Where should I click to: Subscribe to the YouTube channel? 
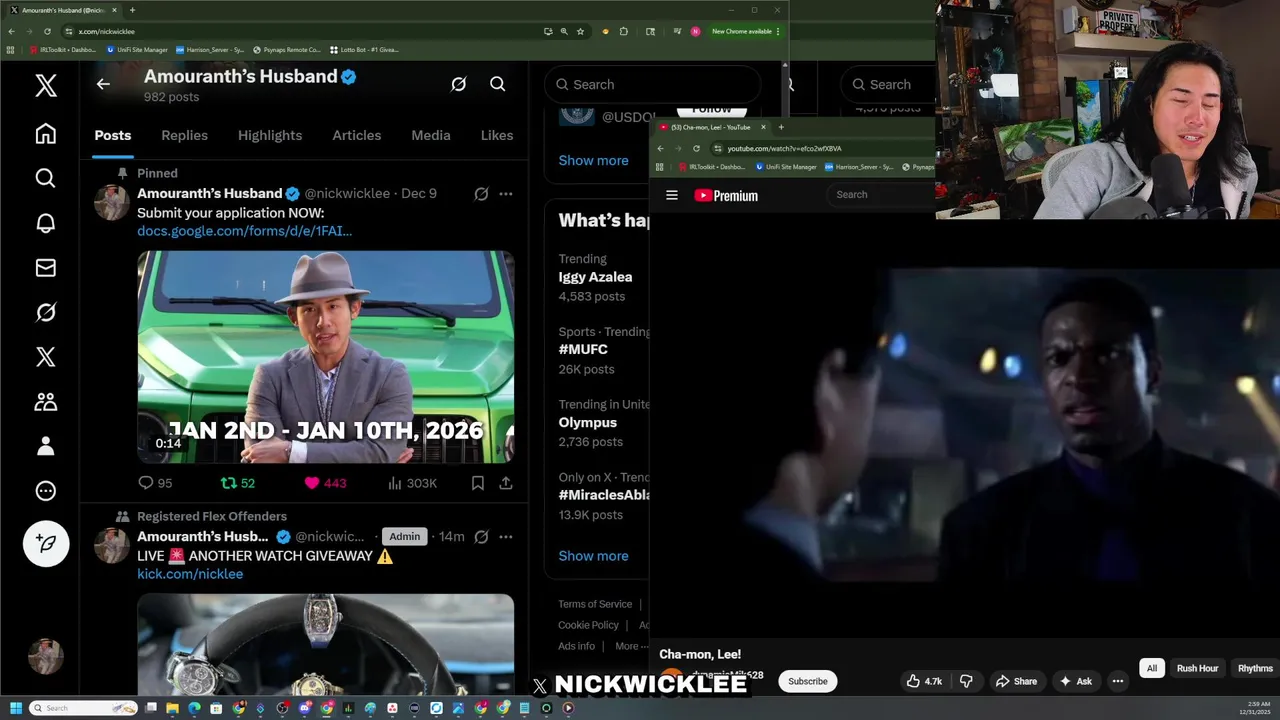(808, 682)
